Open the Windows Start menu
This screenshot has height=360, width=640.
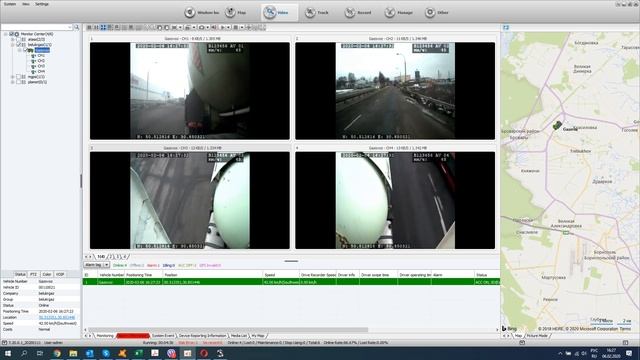8,353
